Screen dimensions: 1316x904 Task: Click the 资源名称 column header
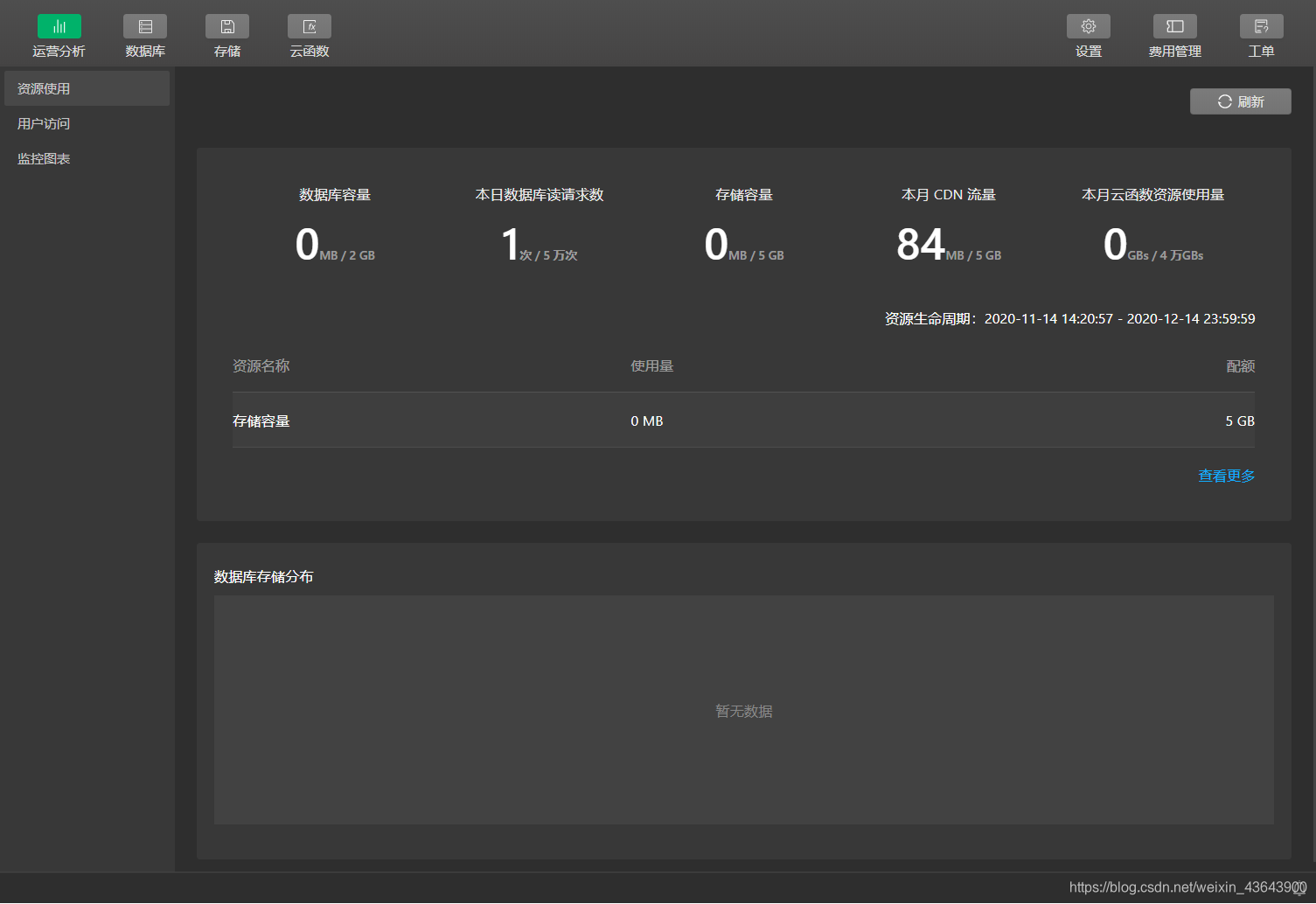261,366
